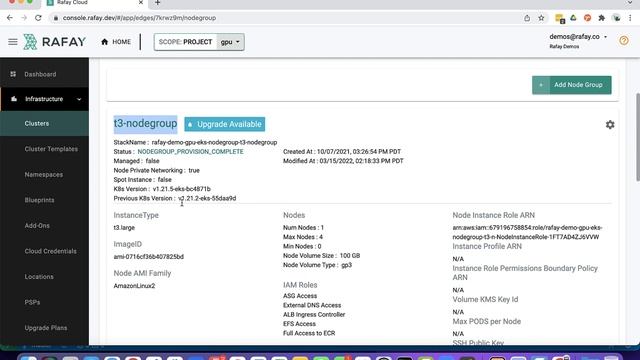Screen dimensions: 640x360
Task: Click Add Node Group button
Action: (x=571, y=85)
